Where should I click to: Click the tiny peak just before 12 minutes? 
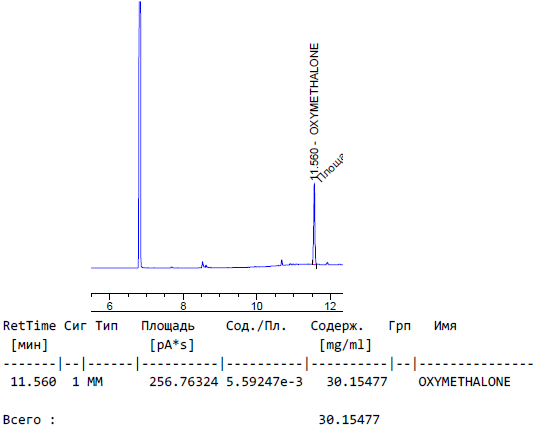pyautogui.click(x=327, y=264)
